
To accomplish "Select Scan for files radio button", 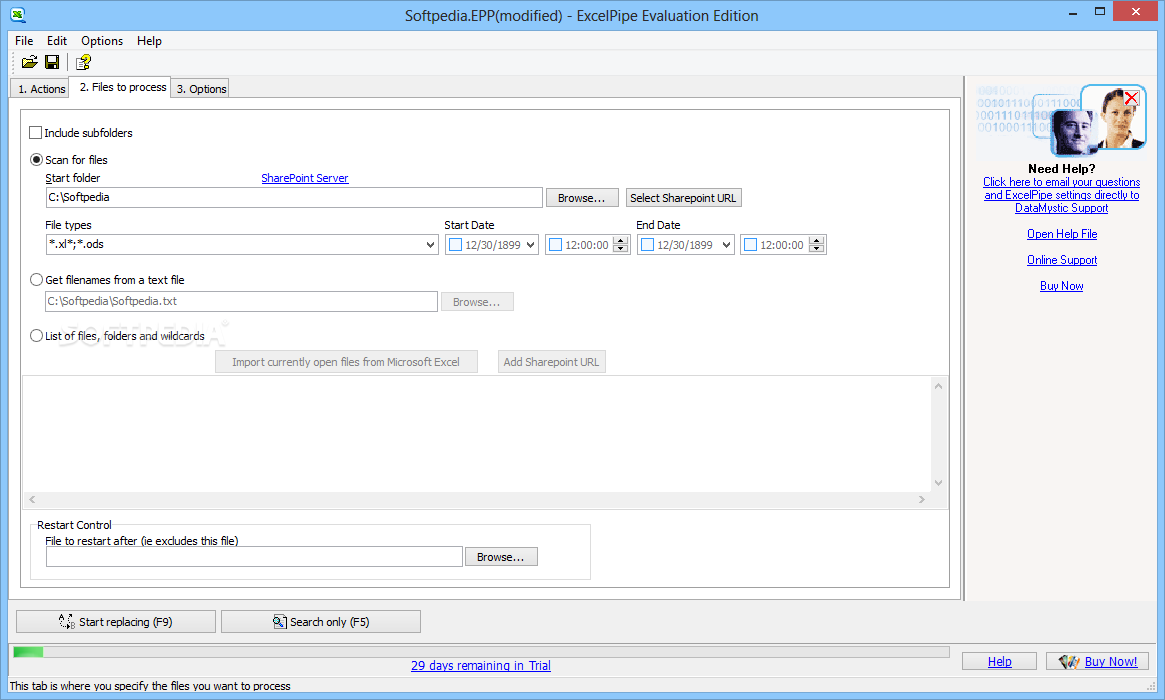I will click(36, 160).
